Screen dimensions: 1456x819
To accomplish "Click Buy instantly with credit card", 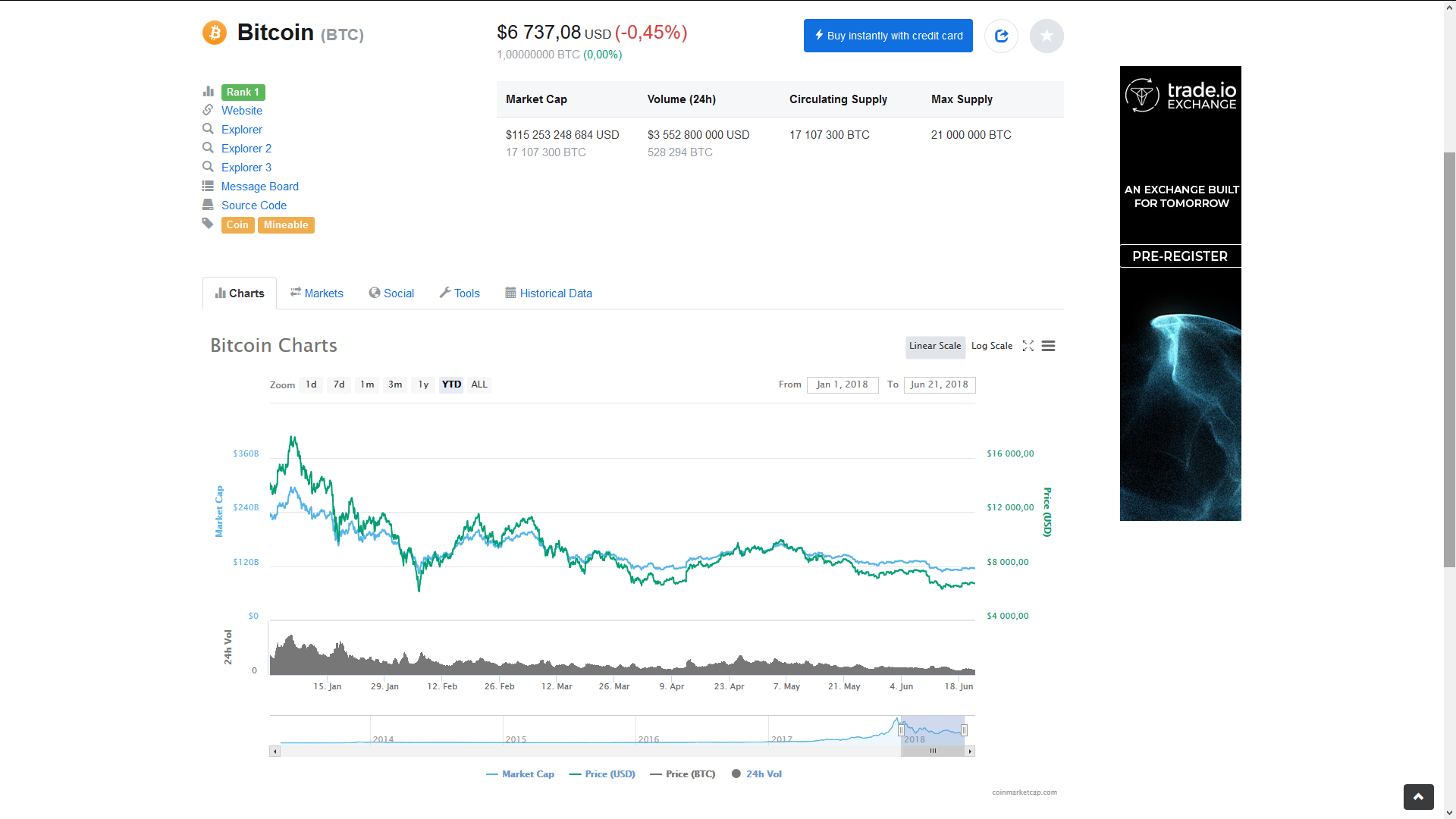I will pos(888,36).
